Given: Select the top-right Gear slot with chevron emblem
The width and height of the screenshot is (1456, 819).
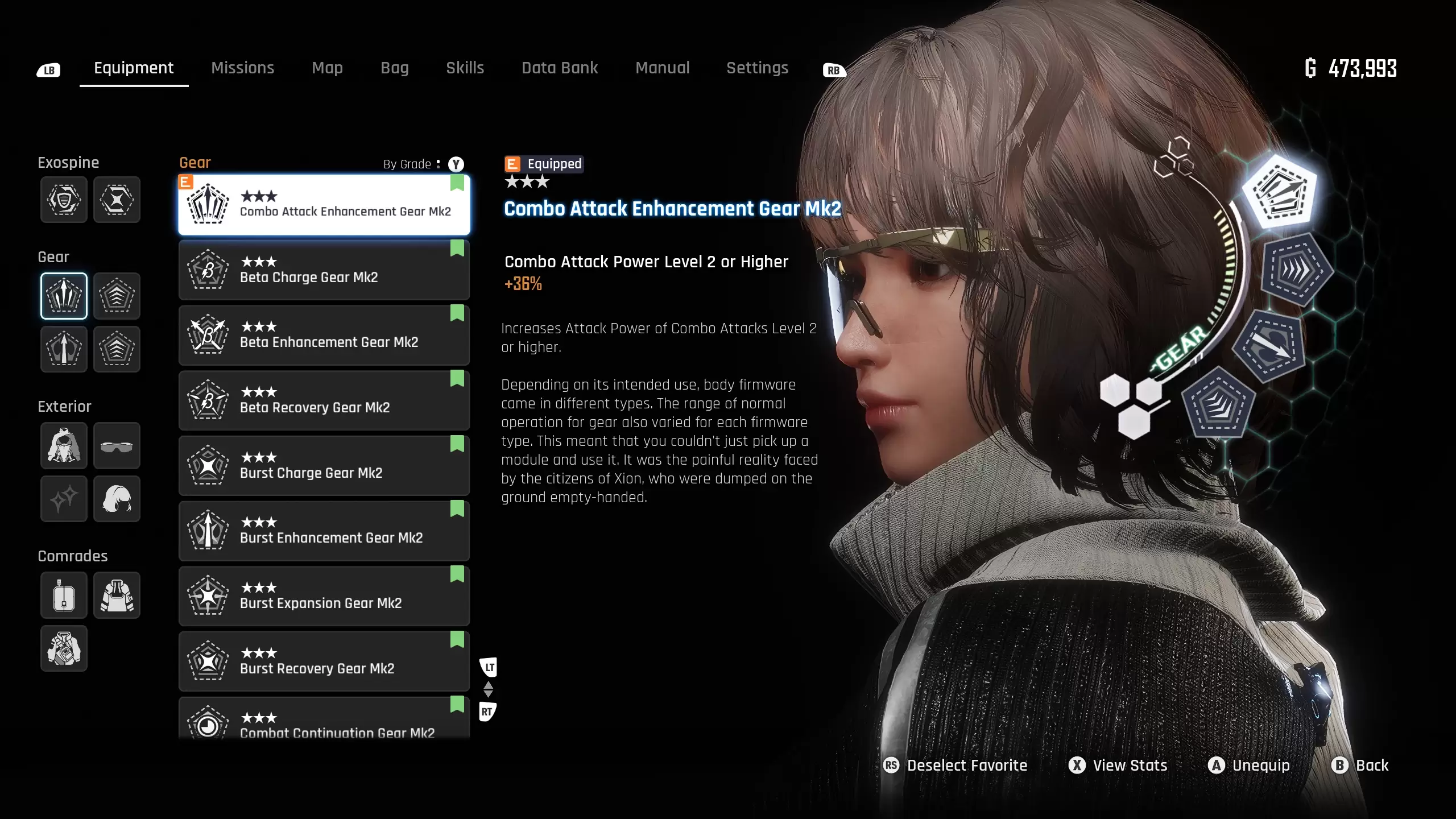Looking at the screenshot, I should pyautogui.click(x=117, y=296).
